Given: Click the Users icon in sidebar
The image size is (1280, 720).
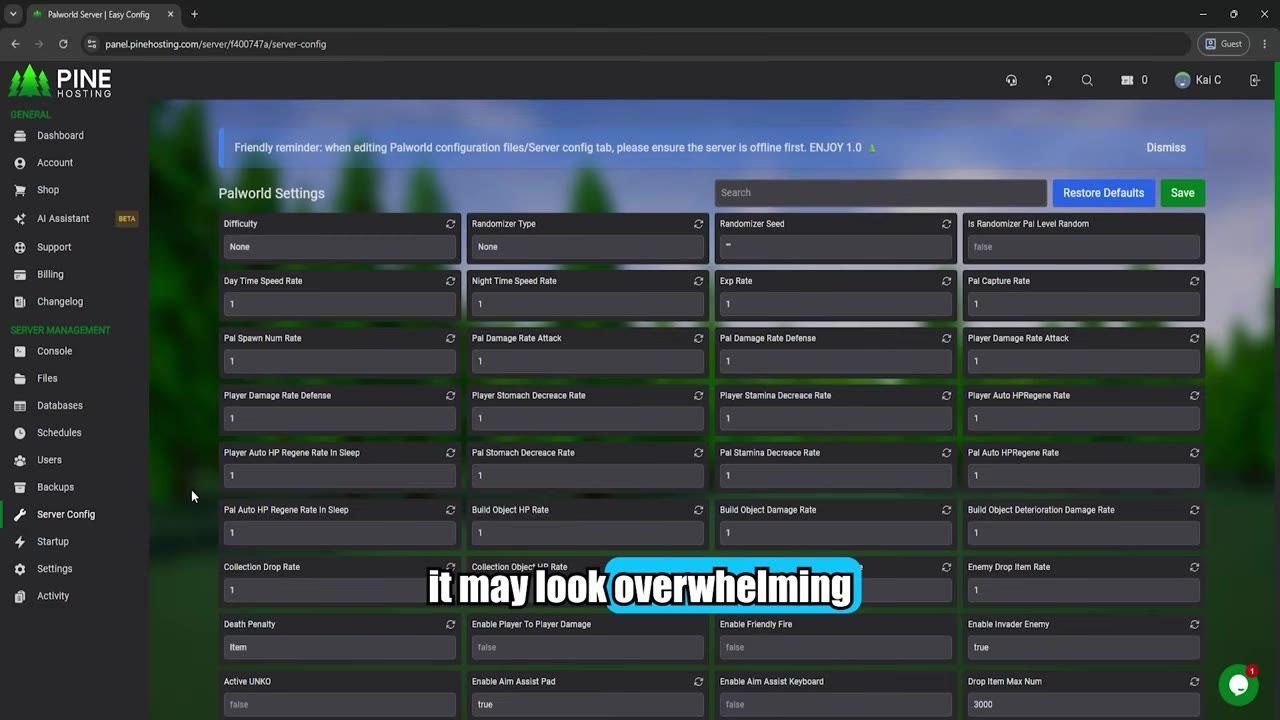Looking at the screenshot, I should coord(20,460).
